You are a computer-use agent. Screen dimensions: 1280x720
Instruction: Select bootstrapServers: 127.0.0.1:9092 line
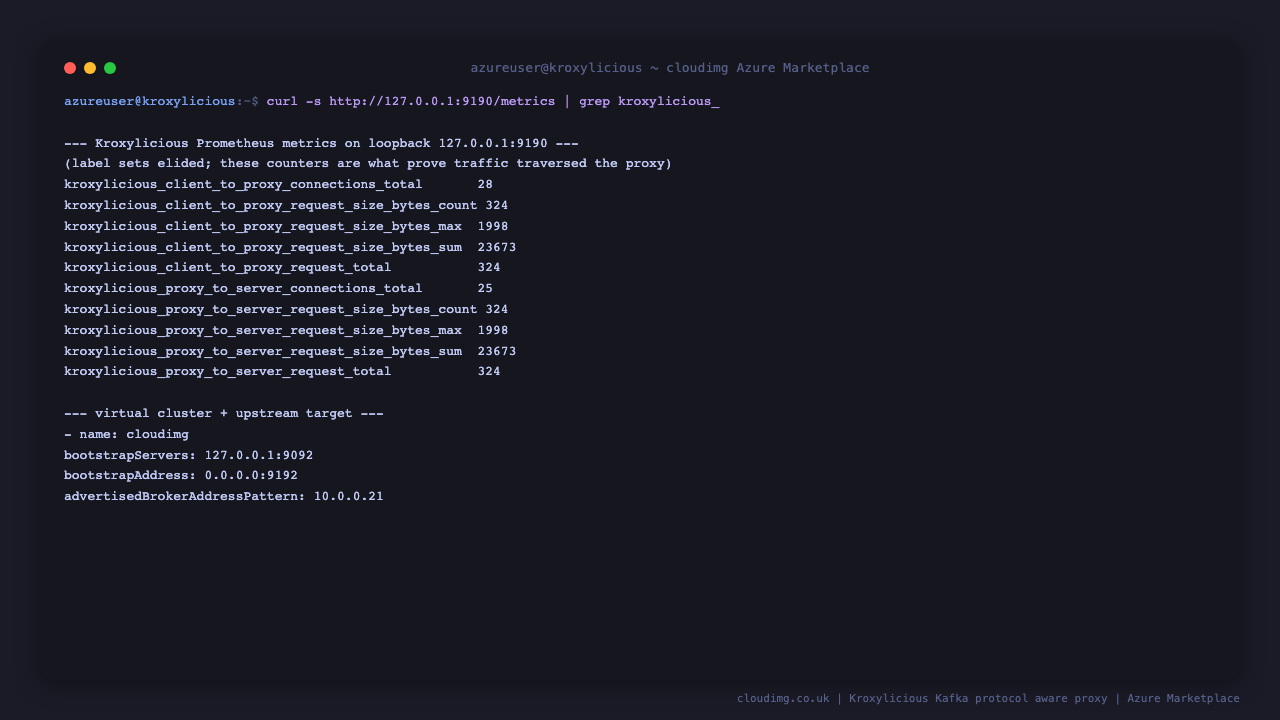pyautogui.click(x=189, y=455)
